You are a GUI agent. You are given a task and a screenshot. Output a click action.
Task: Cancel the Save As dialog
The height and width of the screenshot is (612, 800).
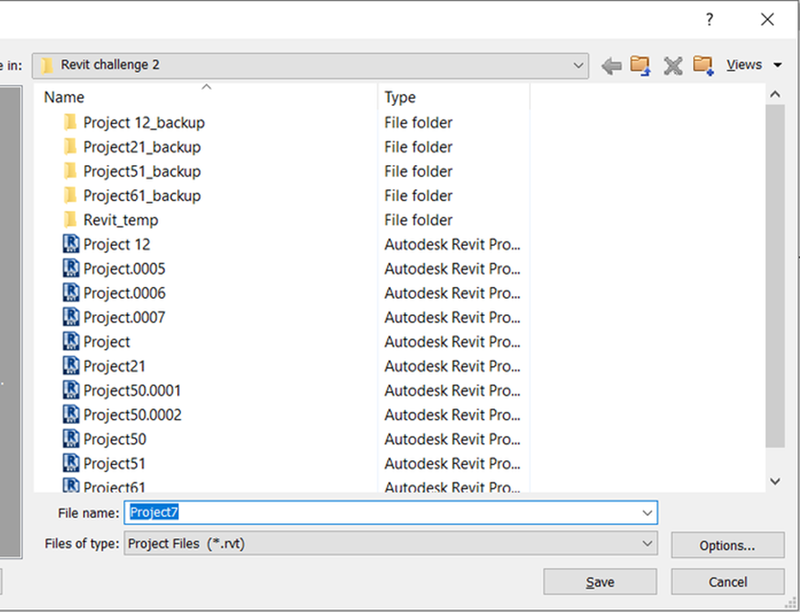tap(728, 582)
